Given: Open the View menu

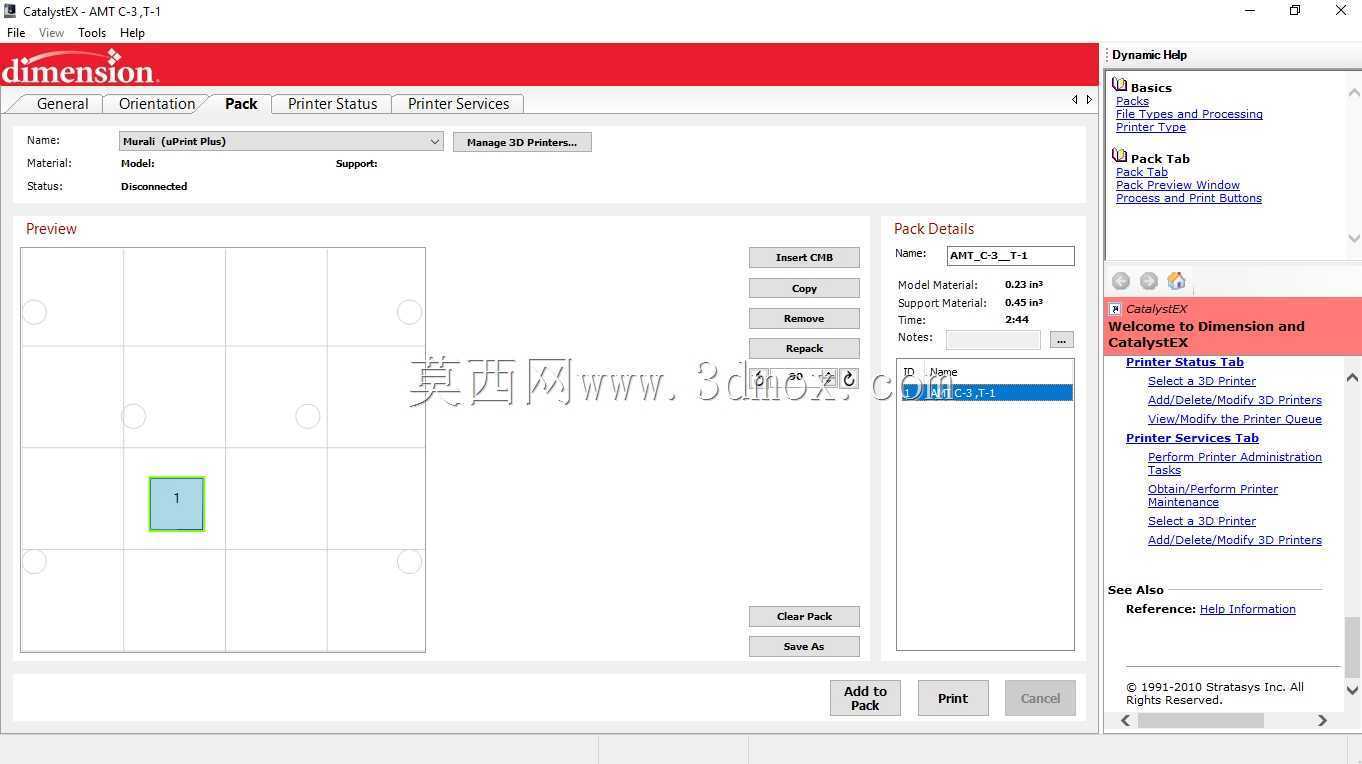Looking at the screenshot, I should pos(51,33).
